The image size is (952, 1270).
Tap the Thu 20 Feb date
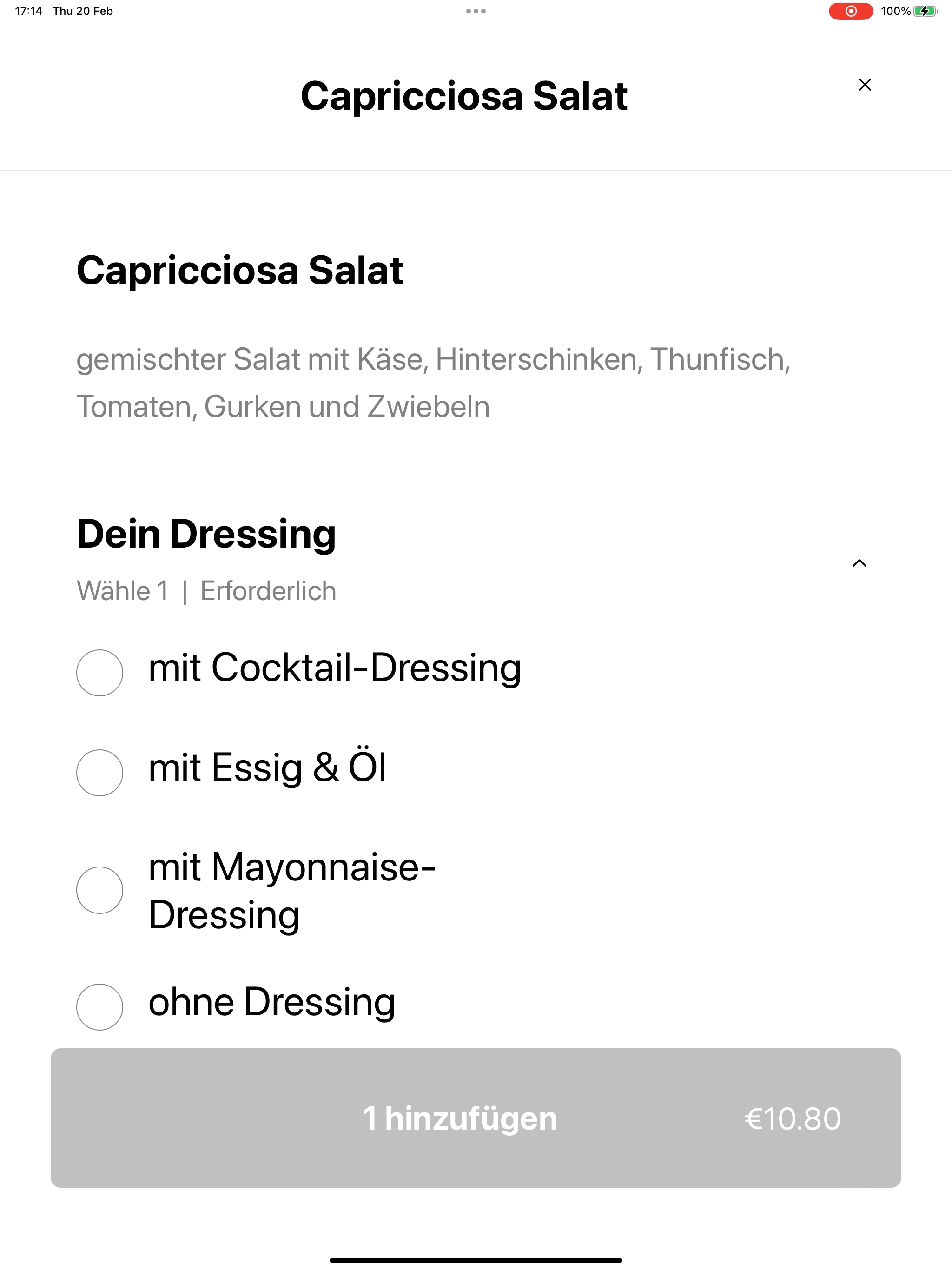point(83,11)
